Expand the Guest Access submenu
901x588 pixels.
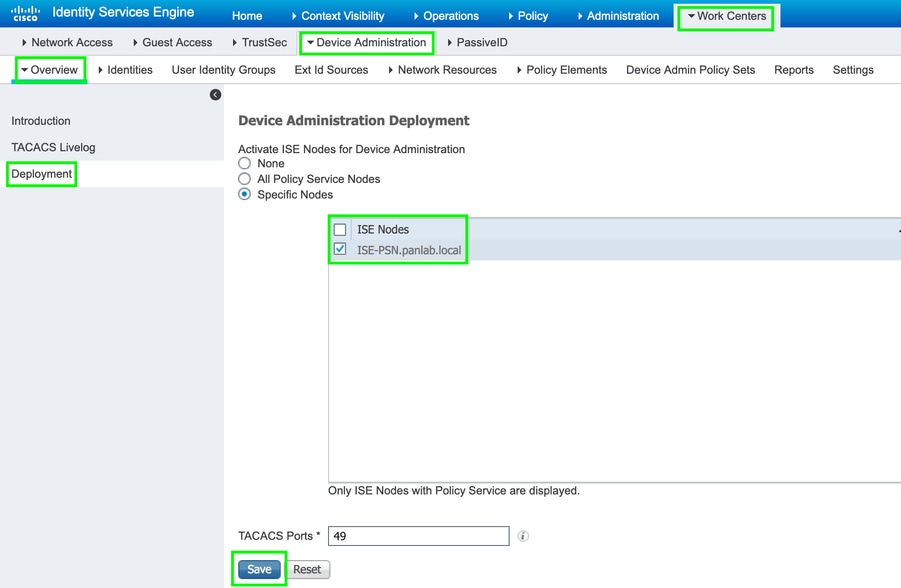[172, 43]
